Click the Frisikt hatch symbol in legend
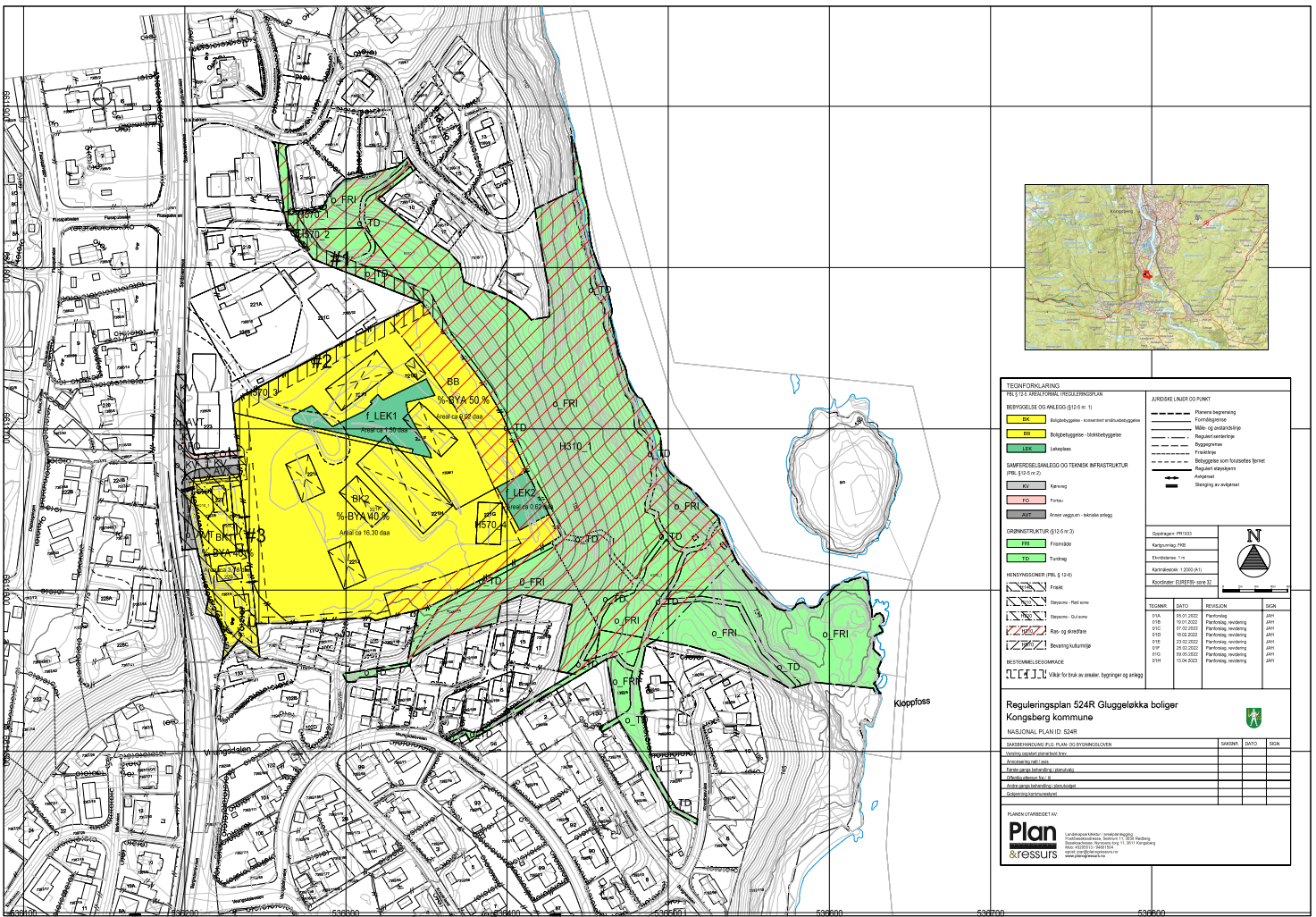The width and height of the screenshot is (1316, 917). [x=1026, y=587]
